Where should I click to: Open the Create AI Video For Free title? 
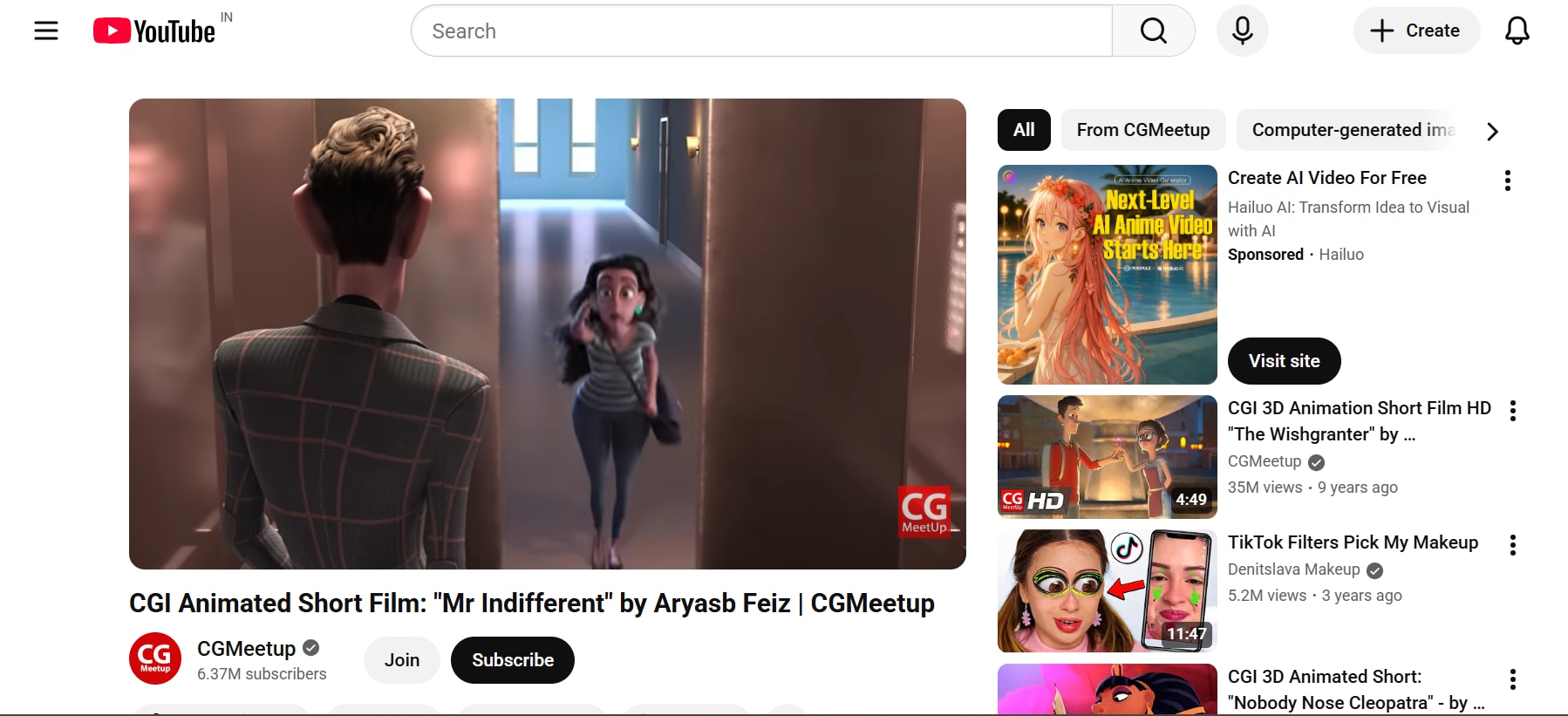click(x=1327, y=178)
